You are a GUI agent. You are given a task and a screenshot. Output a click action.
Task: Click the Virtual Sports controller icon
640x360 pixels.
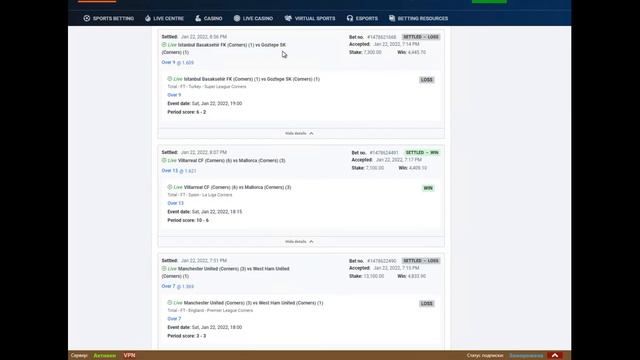[x=288, y=18]
